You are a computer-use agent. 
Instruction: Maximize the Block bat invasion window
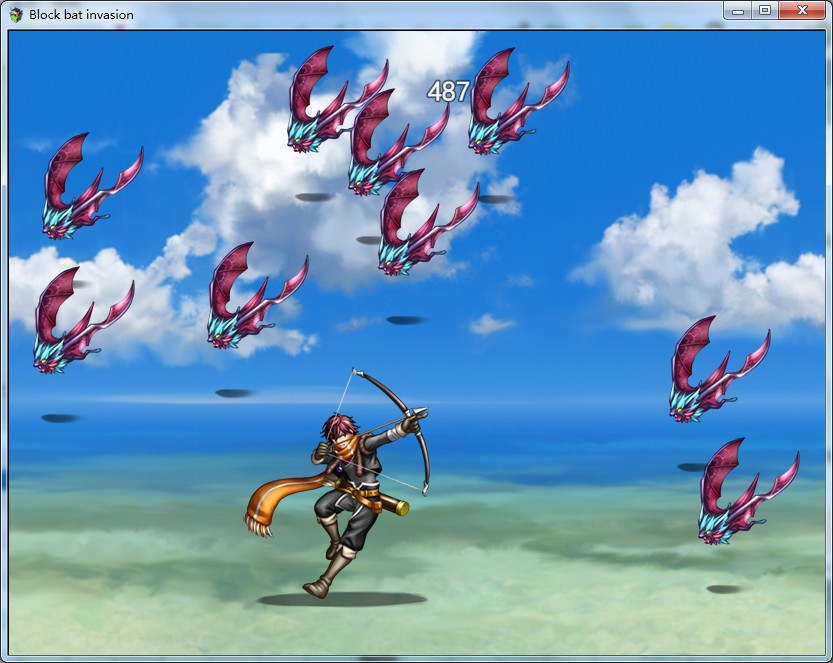pos(765,10)
